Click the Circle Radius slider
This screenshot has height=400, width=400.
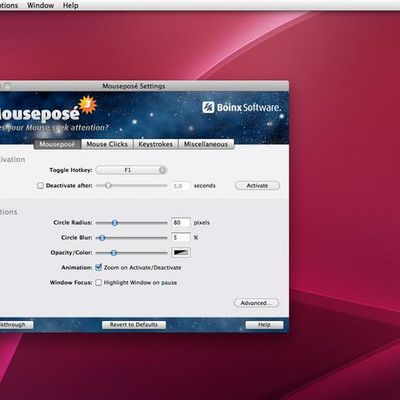[x=131, y=223]
